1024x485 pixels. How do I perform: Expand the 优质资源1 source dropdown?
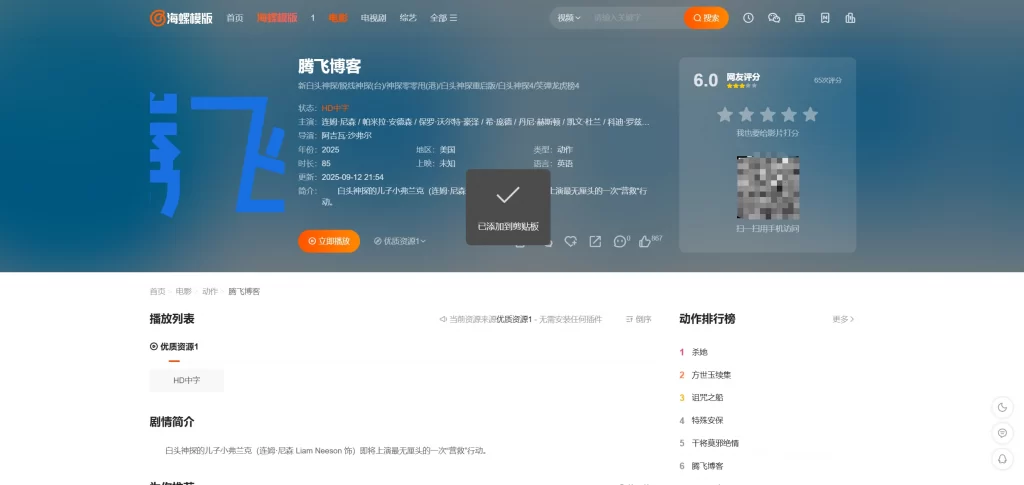tap(400, 241)
